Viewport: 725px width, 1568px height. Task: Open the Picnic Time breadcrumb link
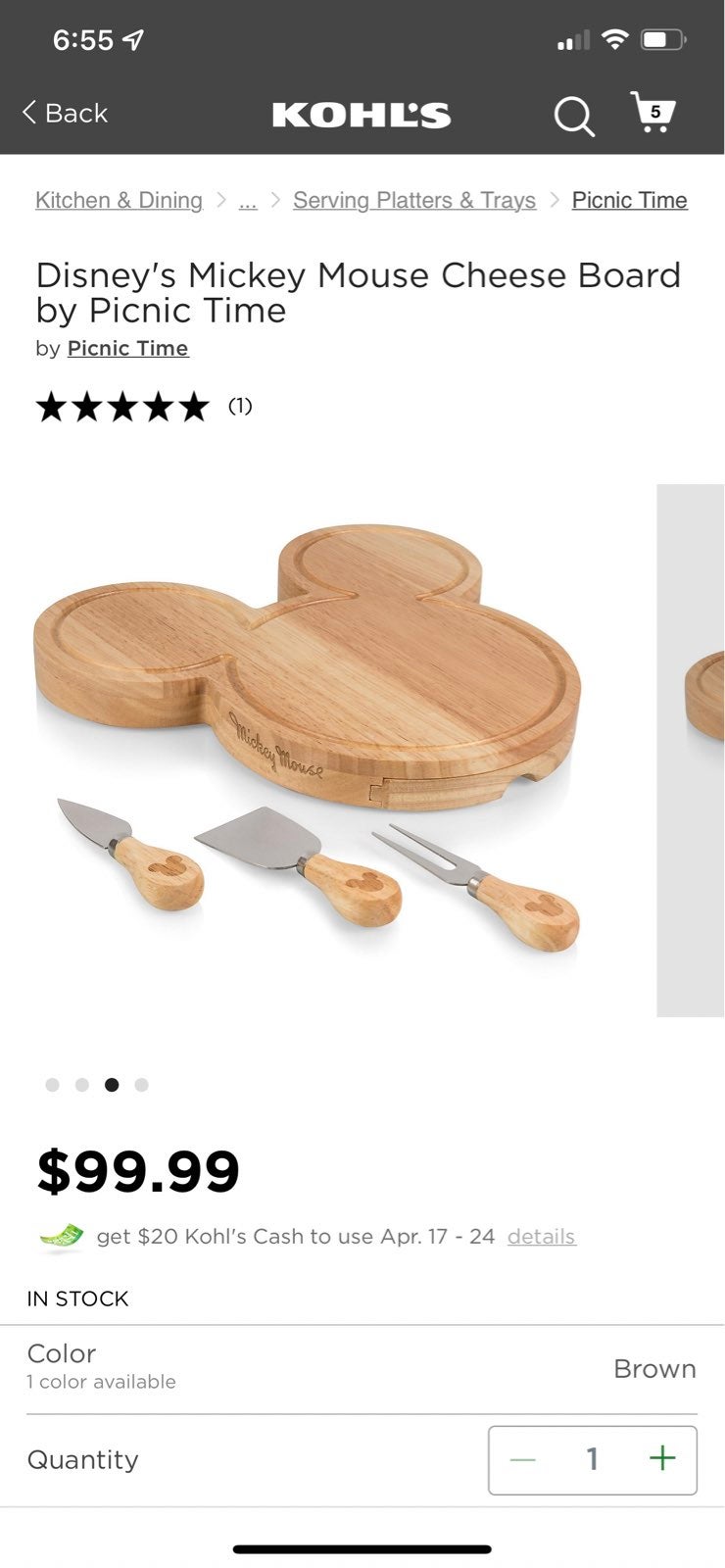click(x=630, y=200)
